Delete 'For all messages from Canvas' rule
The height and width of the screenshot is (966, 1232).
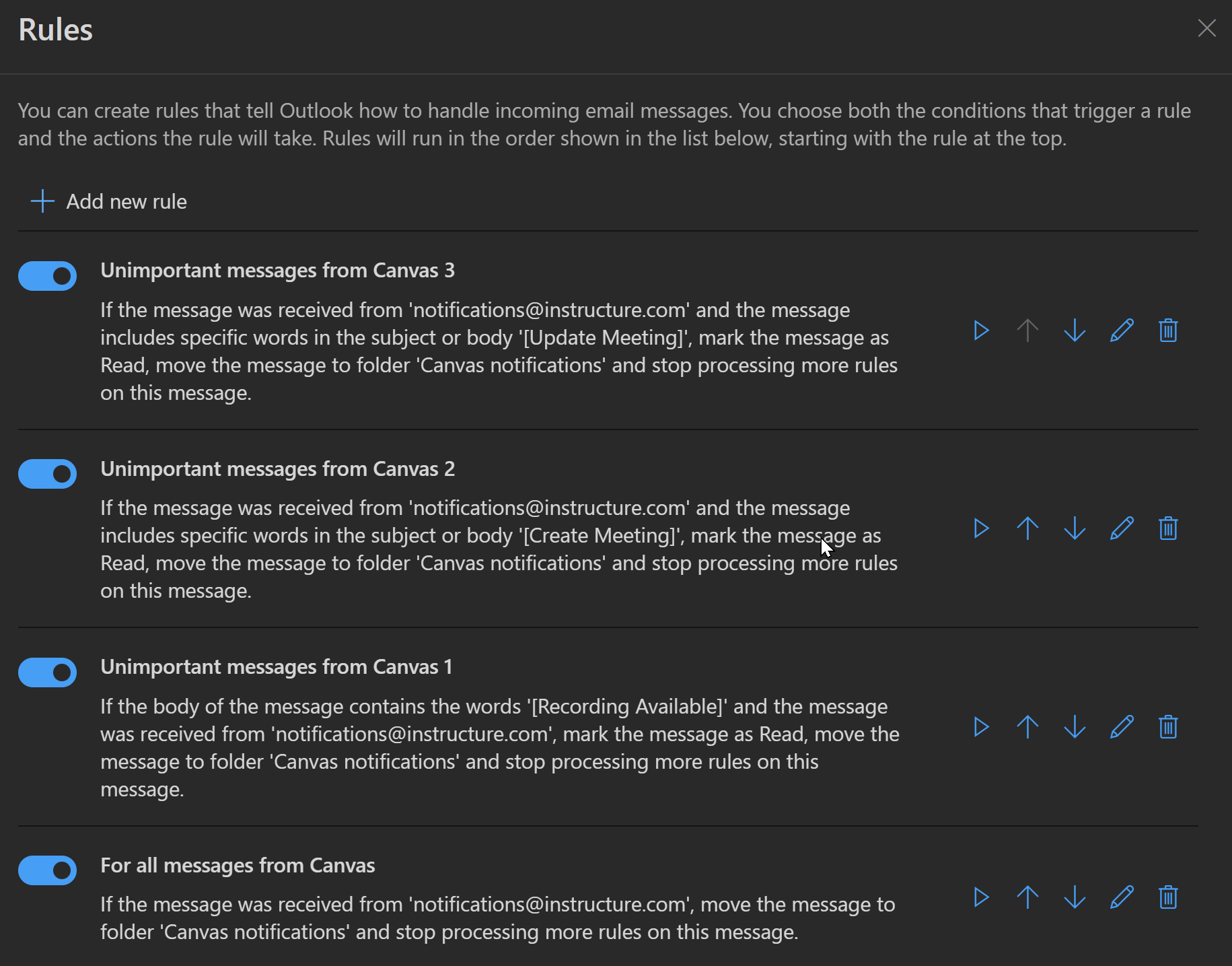point(1168,897)
